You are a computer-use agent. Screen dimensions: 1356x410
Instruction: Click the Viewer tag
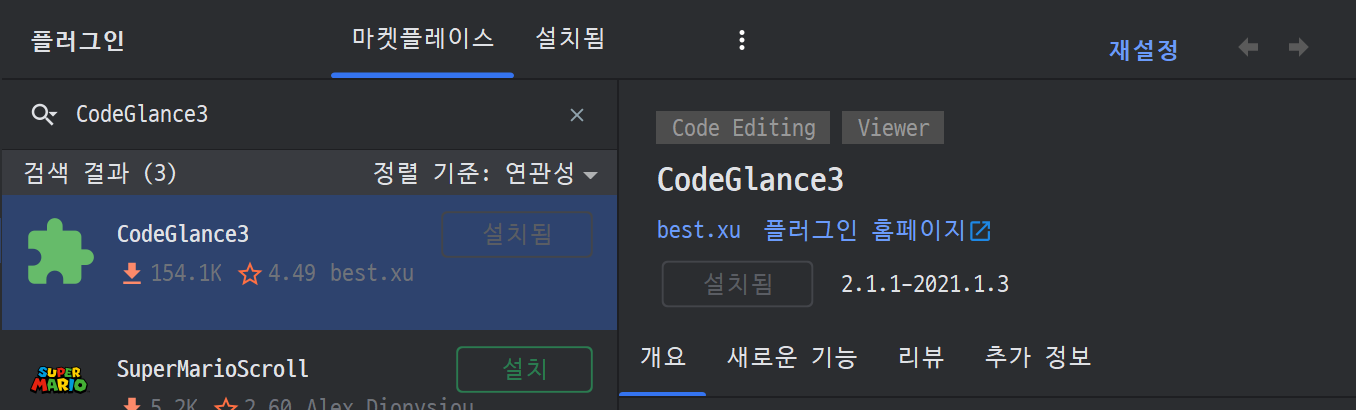(x=893, y=128)
